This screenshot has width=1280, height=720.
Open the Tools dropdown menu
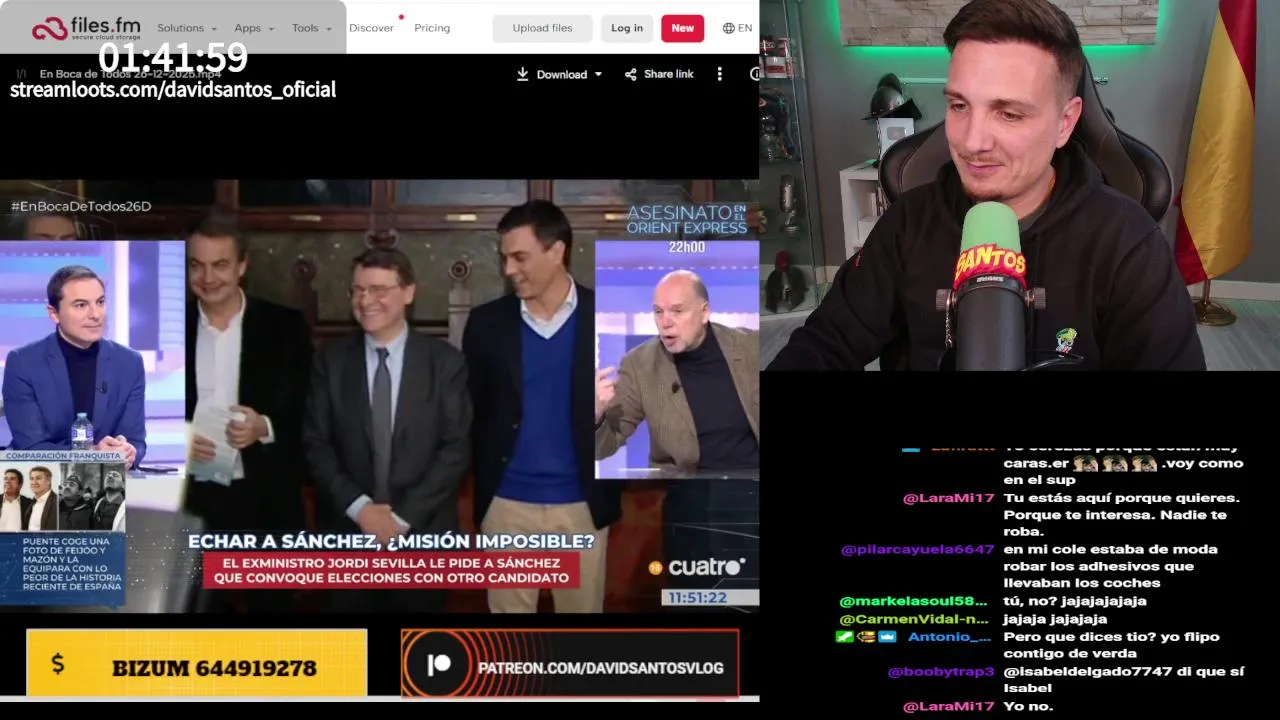[x=311, y=28]
